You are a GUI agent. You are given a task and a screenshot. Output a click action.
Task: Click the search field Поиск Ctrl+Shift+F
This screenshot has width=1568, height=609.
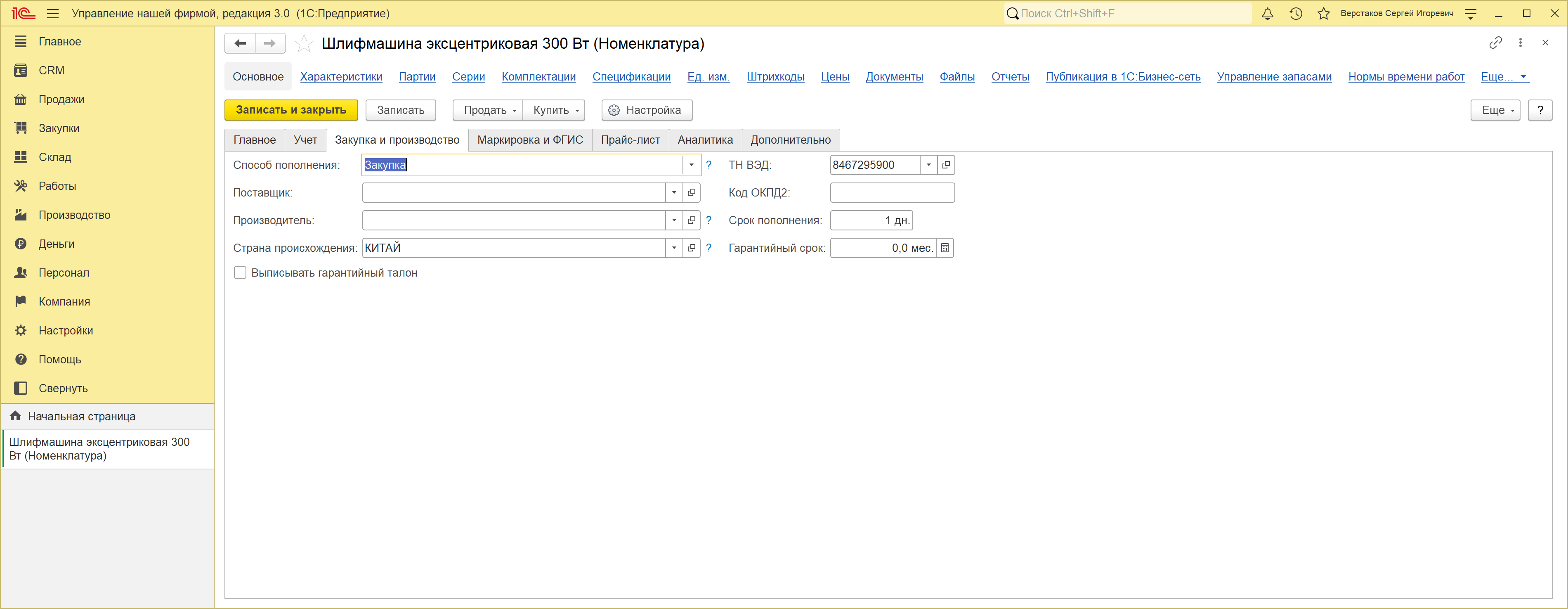1127,13
